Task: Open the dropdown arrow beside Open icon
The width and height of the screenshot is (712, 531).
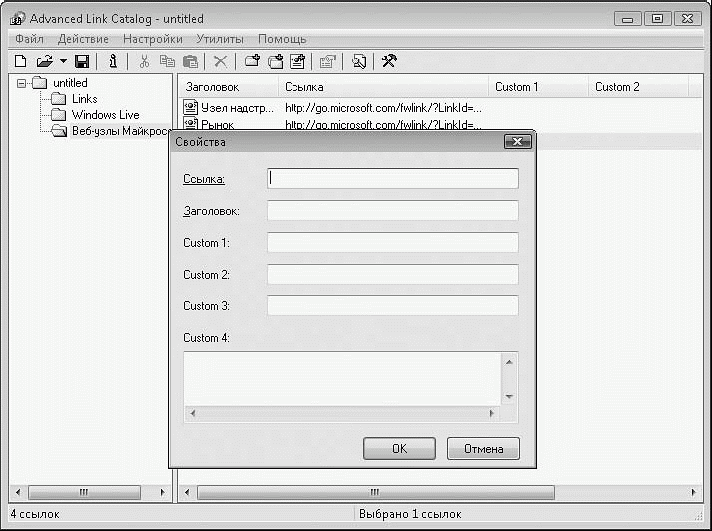Action: (63, 62)
